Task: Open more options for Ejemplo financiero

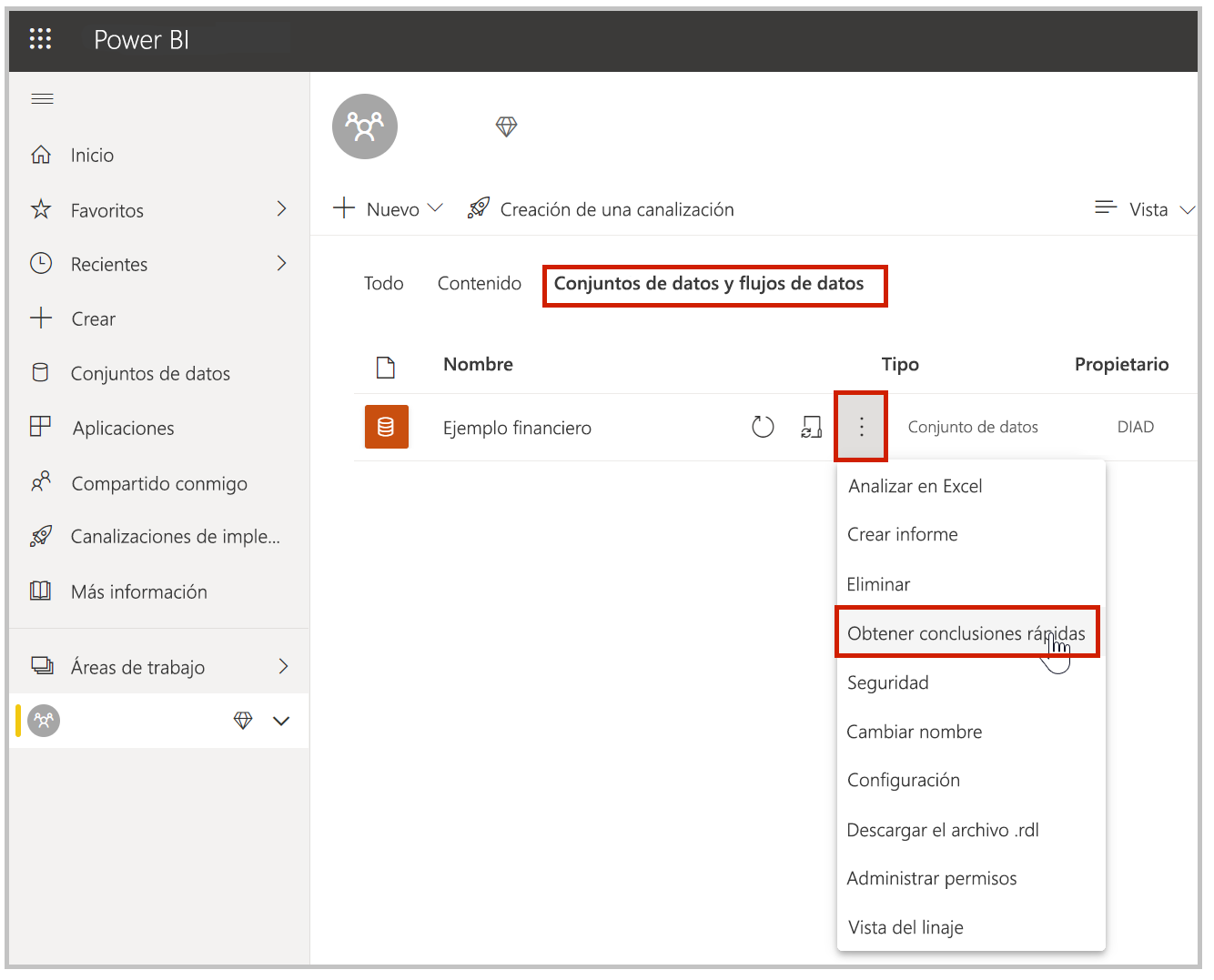Action: (x=861, y=427)
